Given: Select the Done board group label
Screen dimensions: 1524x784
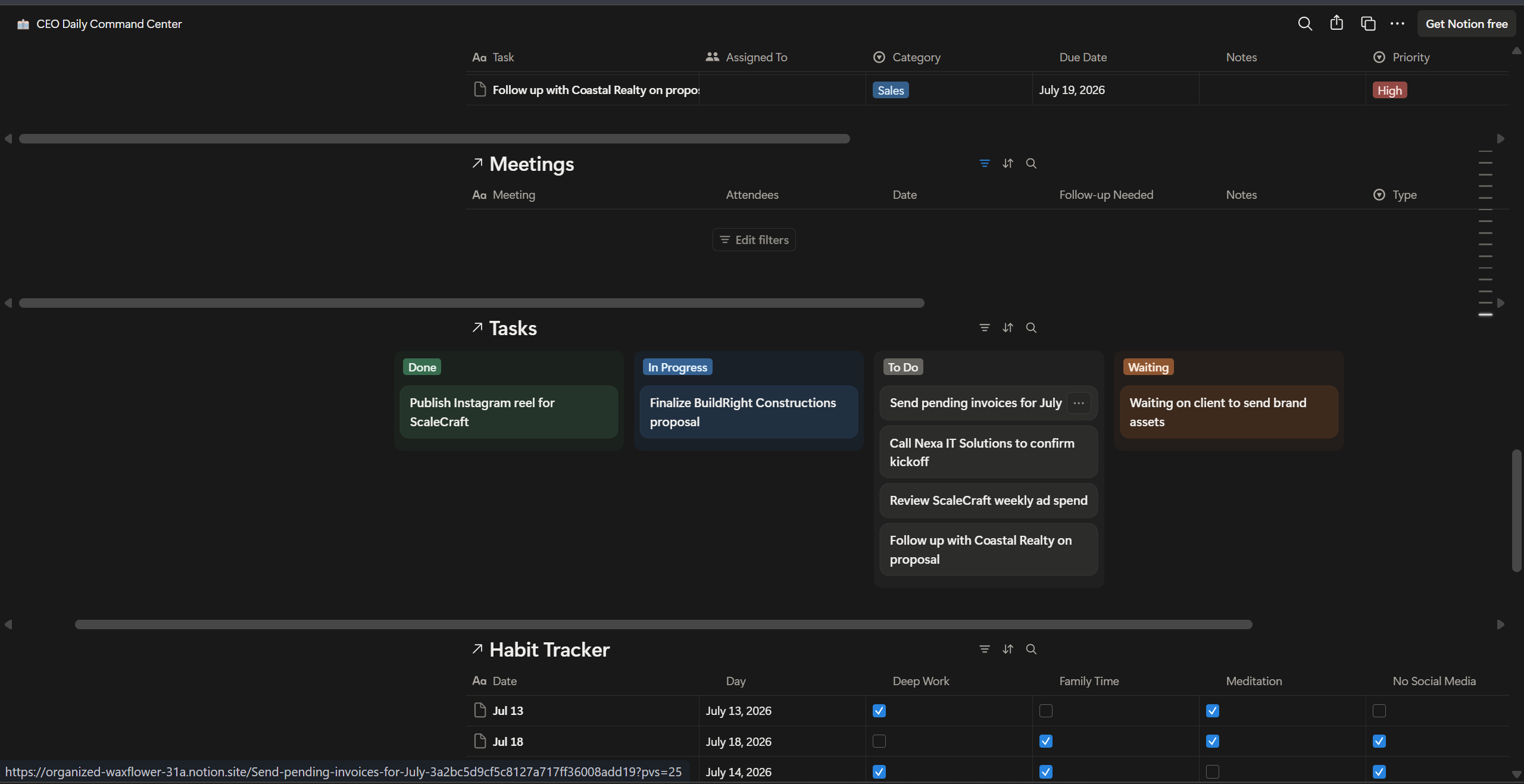Looking at the screenshot, I should pyautogui.click(x=422, y=367).
